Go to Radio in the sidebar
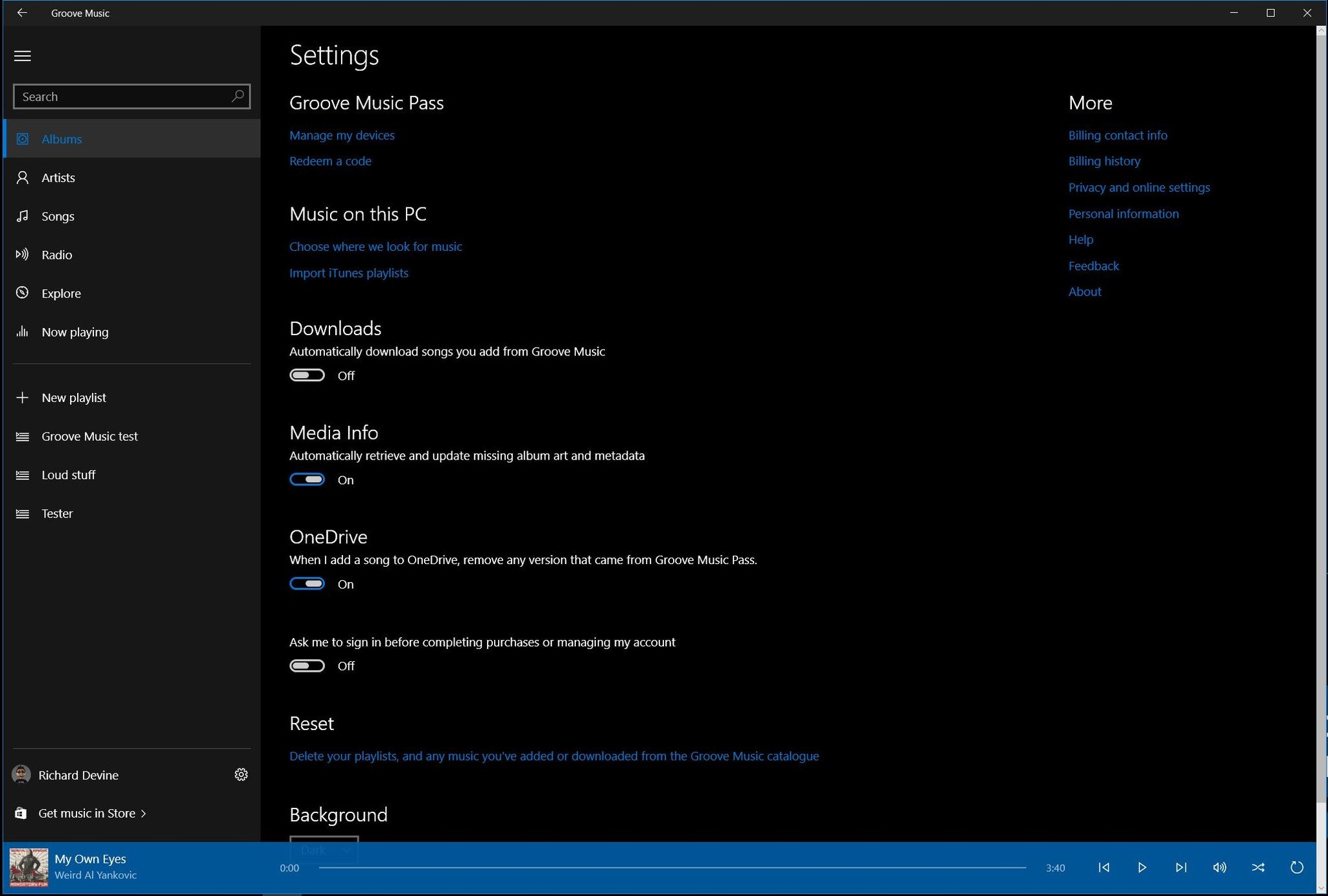The height and width of the screenshot is (896, 1328). click(x=57, y=255)
